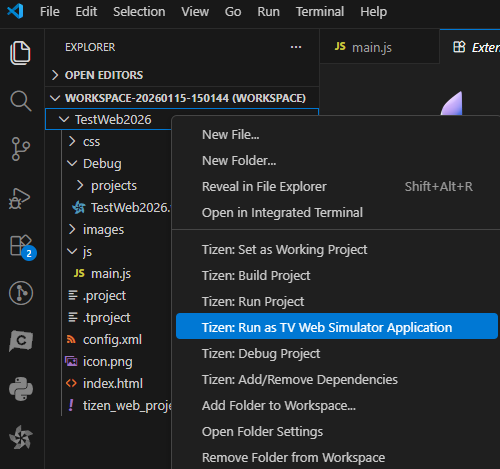Image resolution: width=500 pixels, height=469 pixels.
Task: Click the config.xml feed icon
Action: [x=71, y=339]
